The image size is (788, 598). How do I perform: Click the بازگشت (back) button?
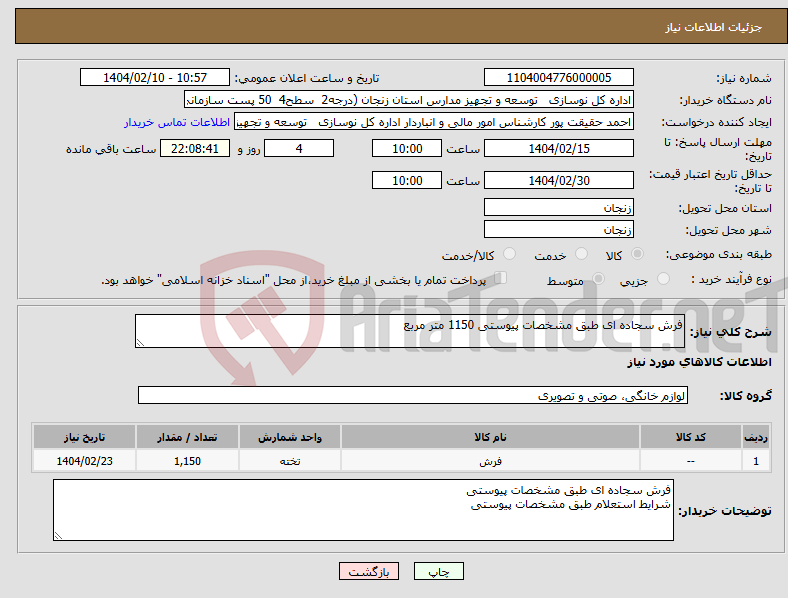[369, 571]
